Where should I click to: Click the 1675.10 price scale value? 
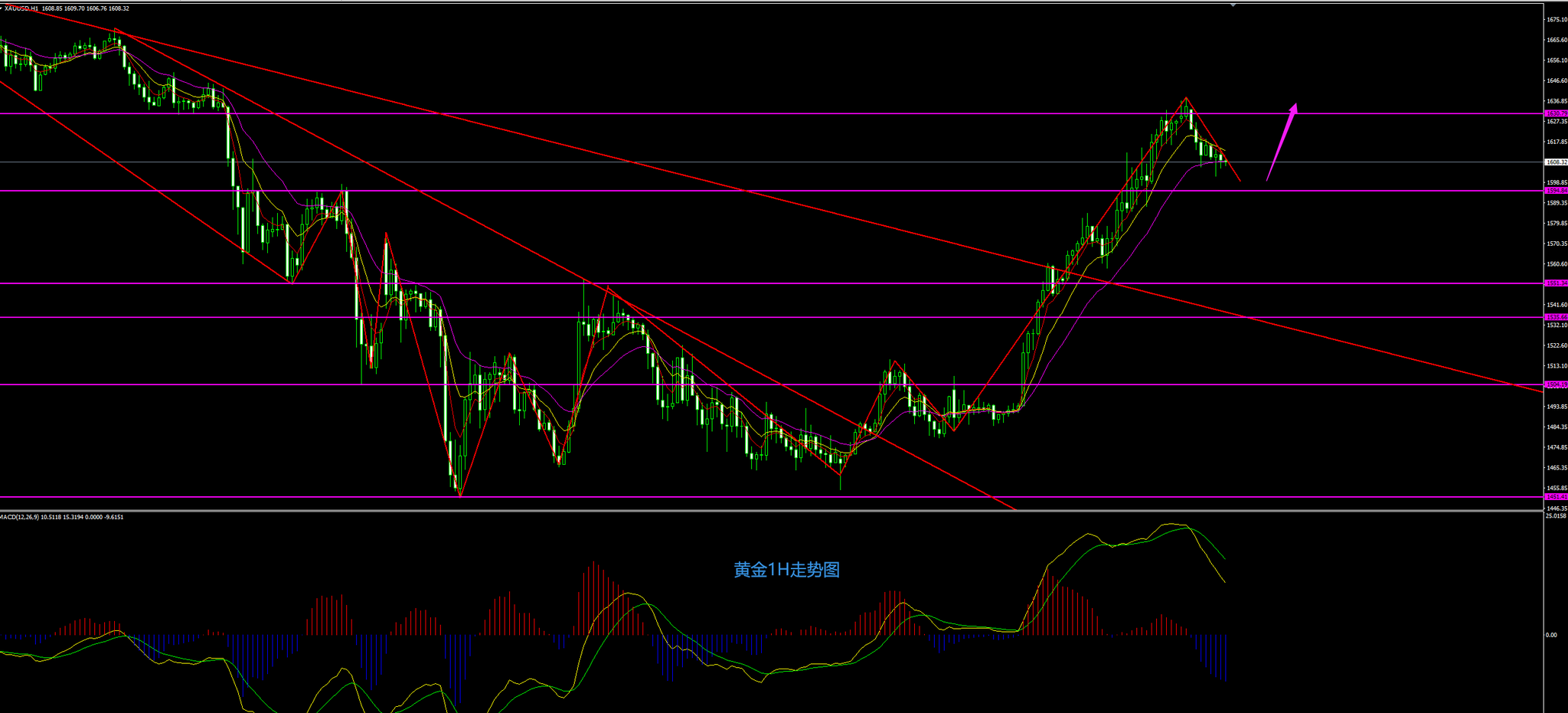[x=1557, y=20]
